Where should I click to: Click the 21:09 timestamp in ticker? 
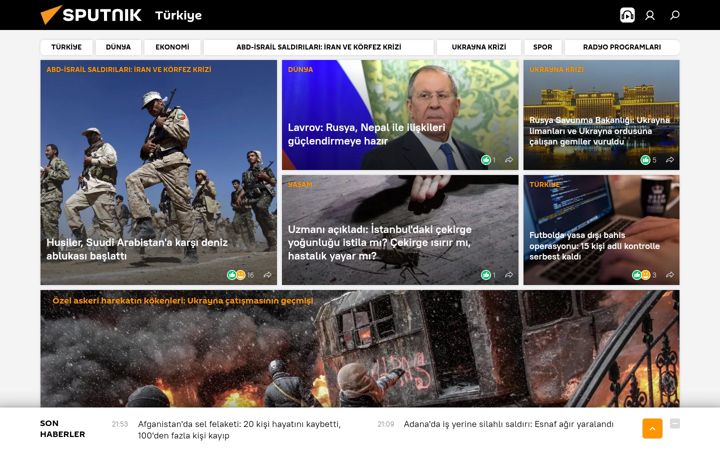coord(386,424)
